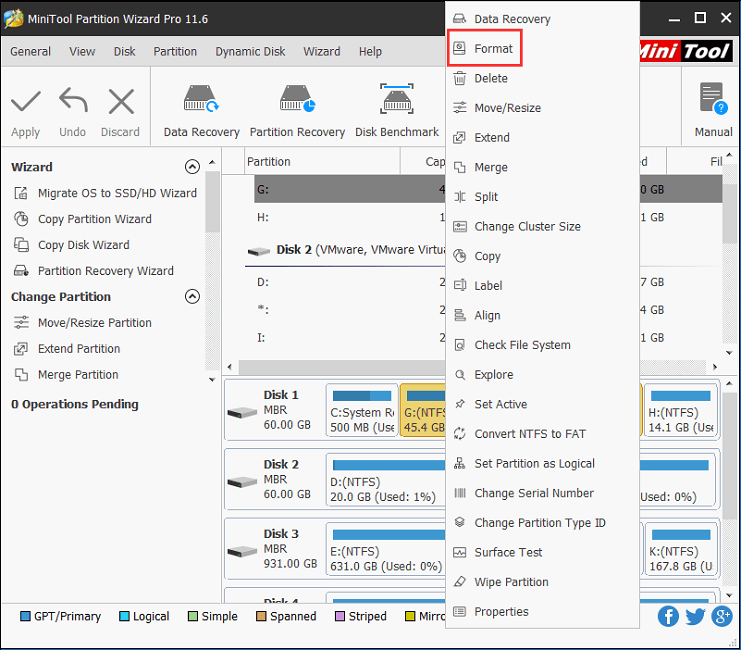Select the D:(NTFS) partition on Disk 2
The image size is (741, 650).
pyautogui.click(x=385, y=482)
